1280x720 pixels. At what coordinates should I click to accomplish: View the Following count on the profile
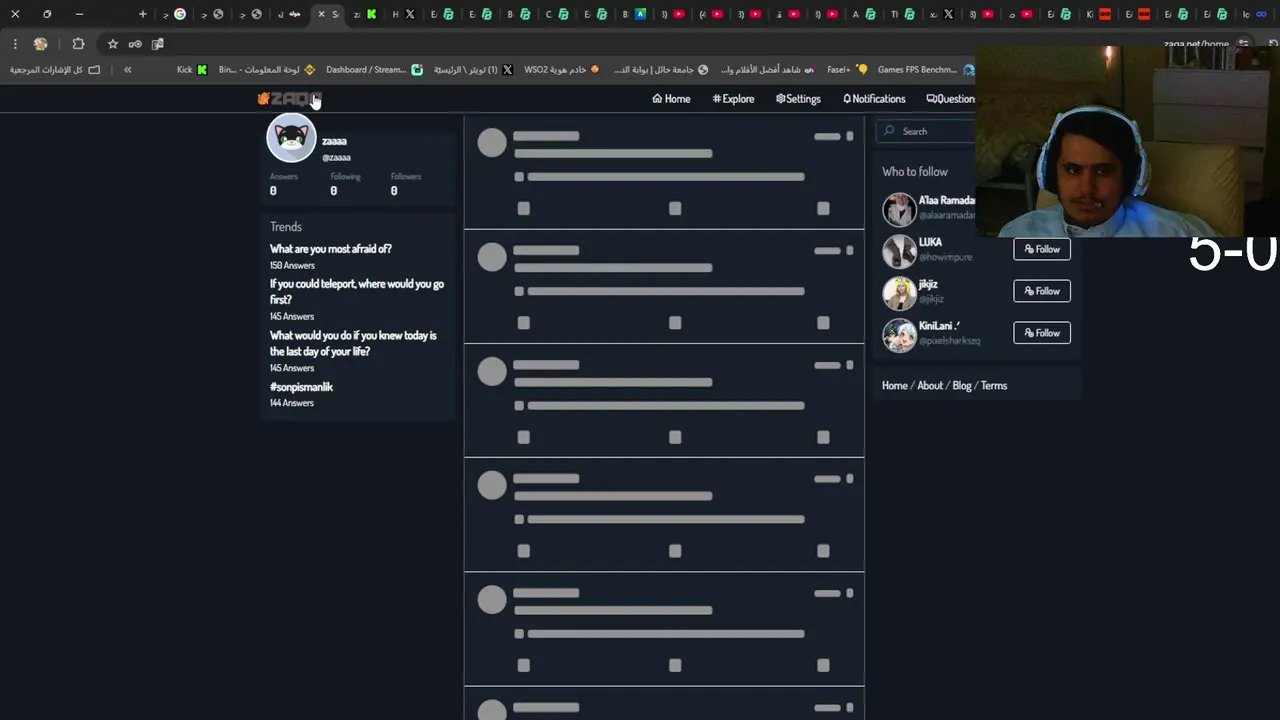345,184
